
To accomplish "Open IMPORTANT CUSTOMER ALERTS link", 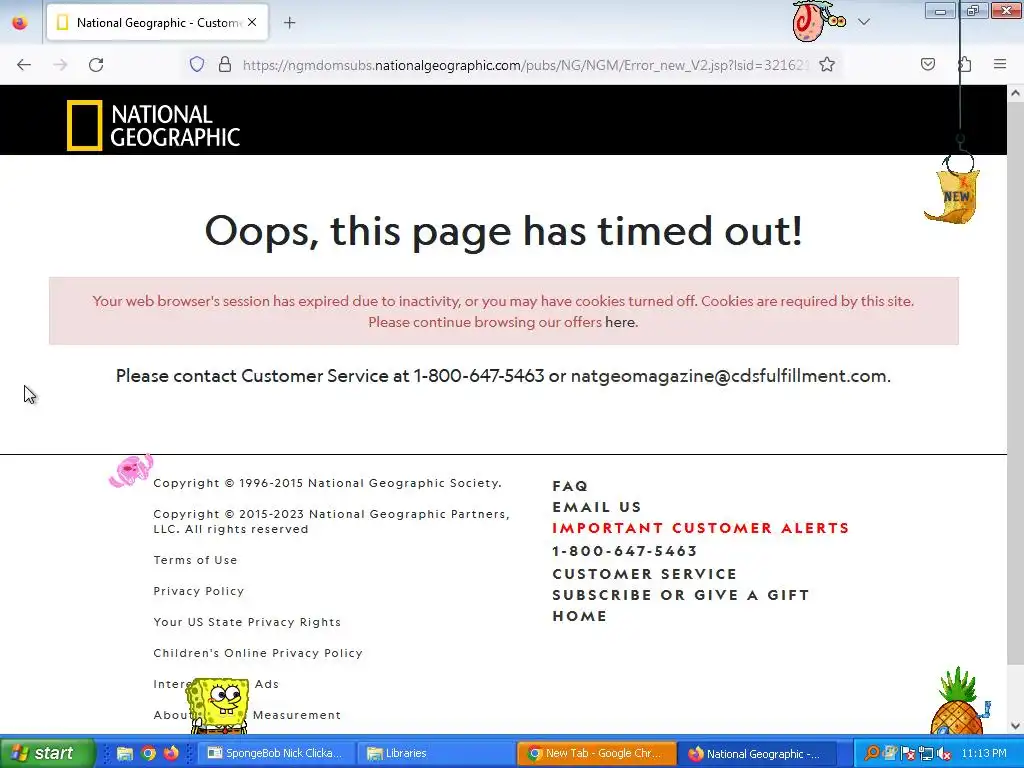I will [701, 528].
